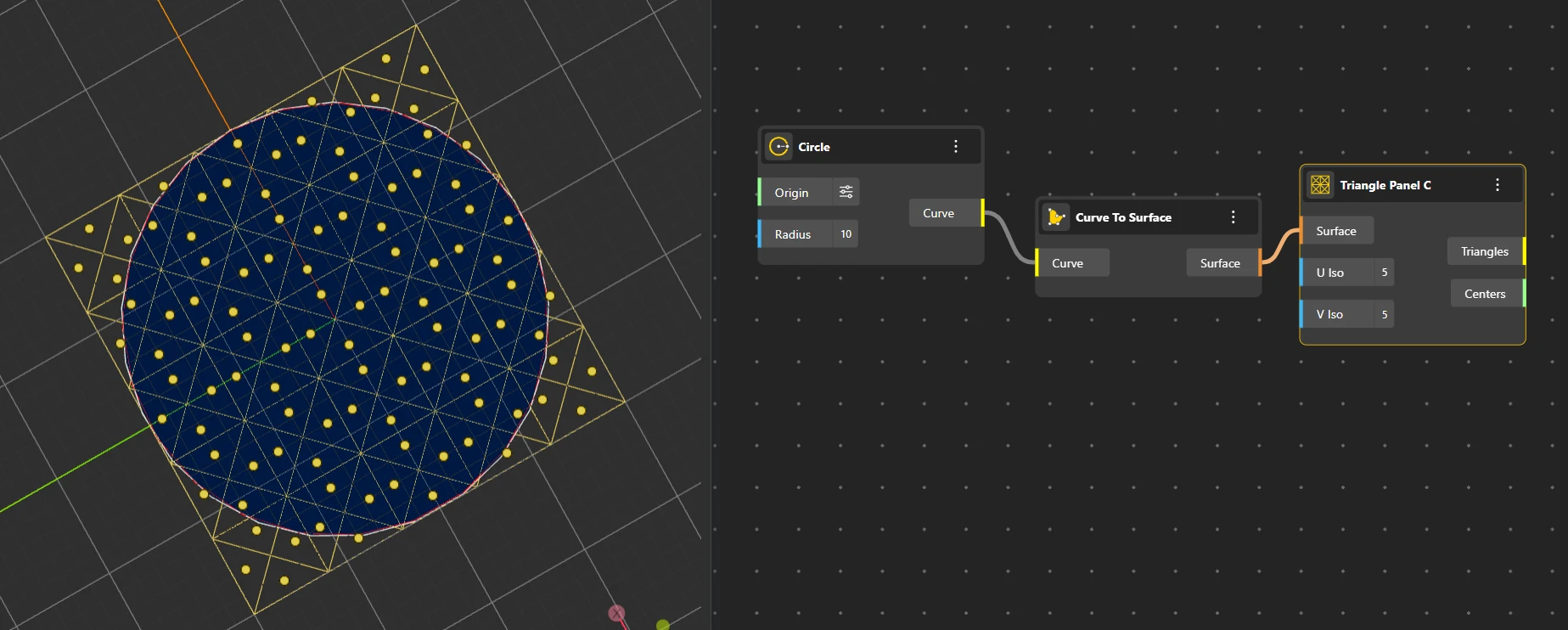Image resolution: width=1568 pixels, height=630 pixels.
Task: Click the green axis gizmo handle
Action: pyautogui.click(x=663, y=625)
